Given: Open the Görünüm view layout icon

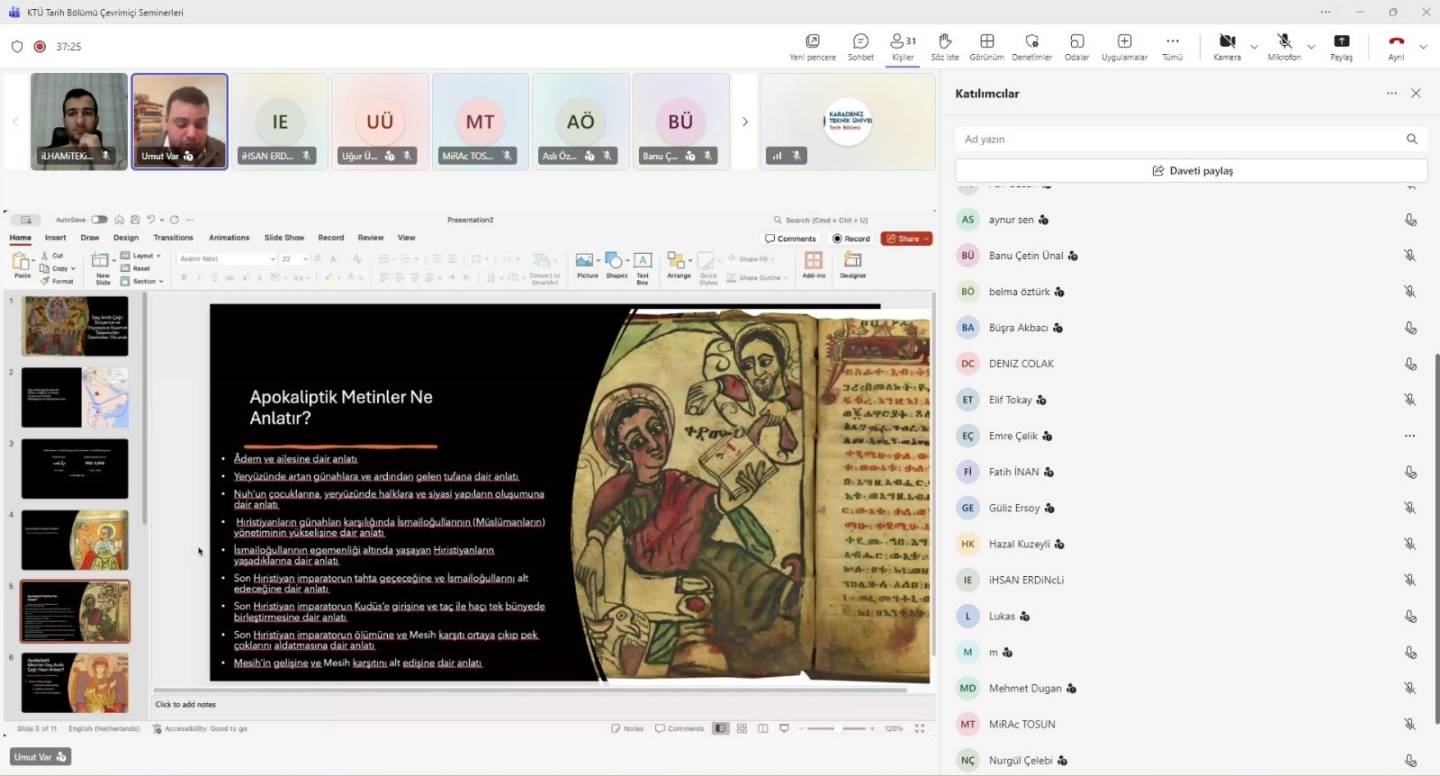Looking at the screenshot, I should [986, 42].
